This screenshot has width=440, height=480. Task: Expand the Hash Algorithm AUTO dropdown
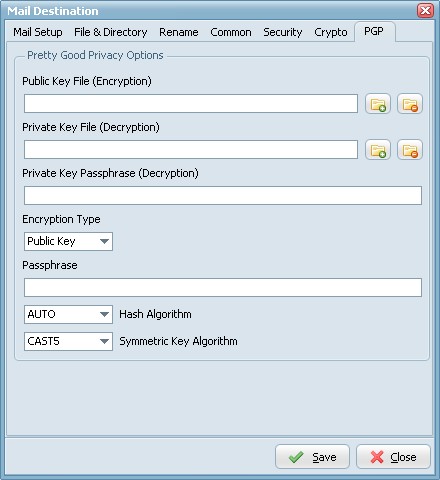point(68,314)
